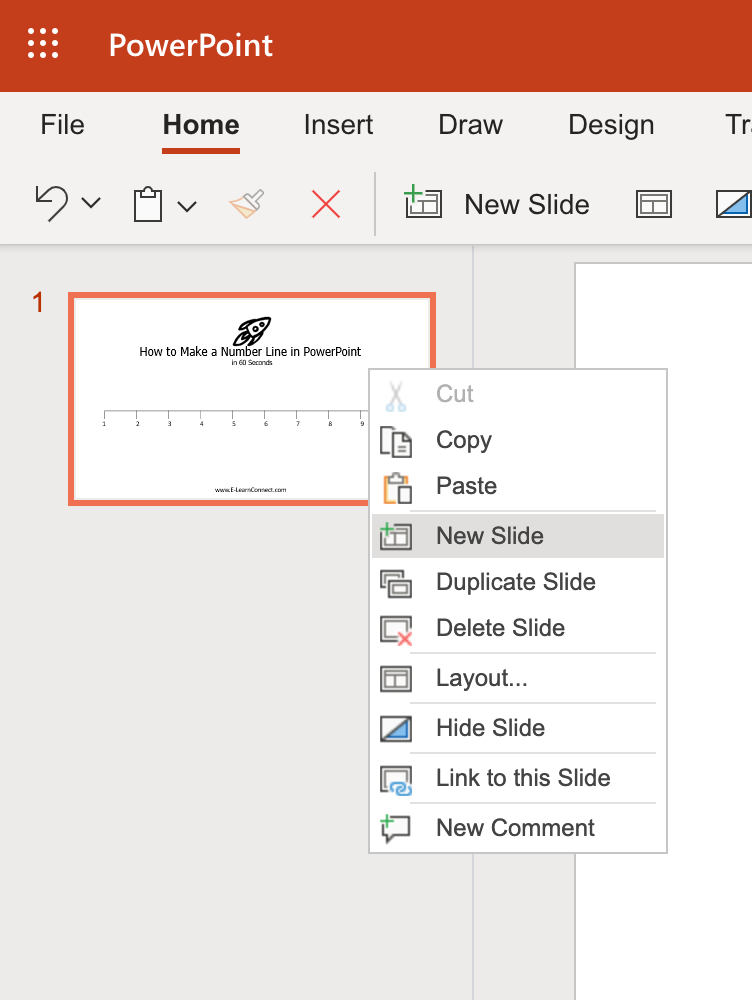Screen dimensions: 752x1000
Task: Click the New Slide icon in ribbon
Action: (x=423, y=202)
